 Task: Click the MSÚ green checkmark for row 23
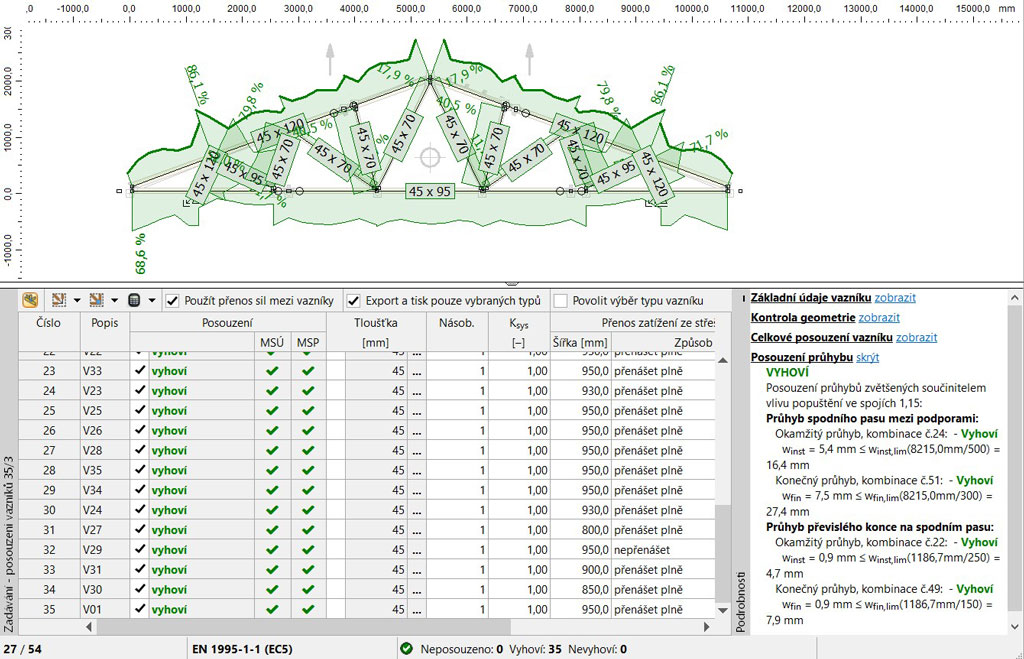(271, 371)
